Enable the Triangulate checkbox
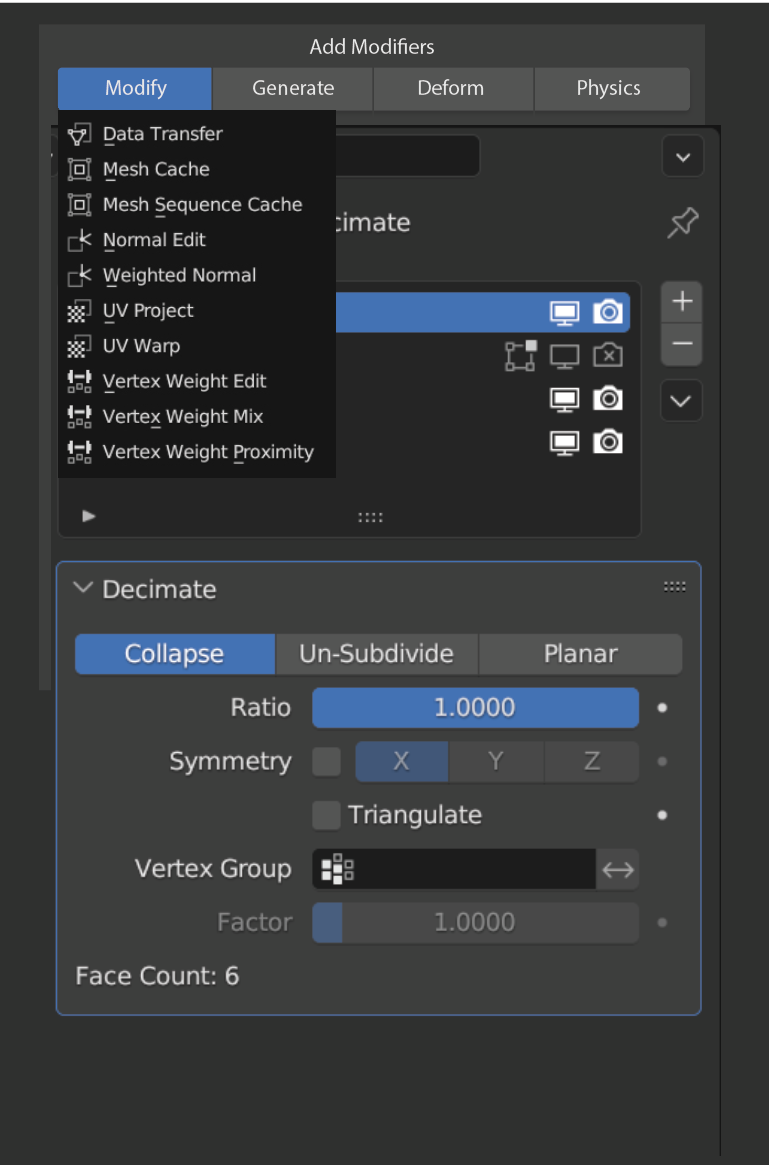 (326, 815)
